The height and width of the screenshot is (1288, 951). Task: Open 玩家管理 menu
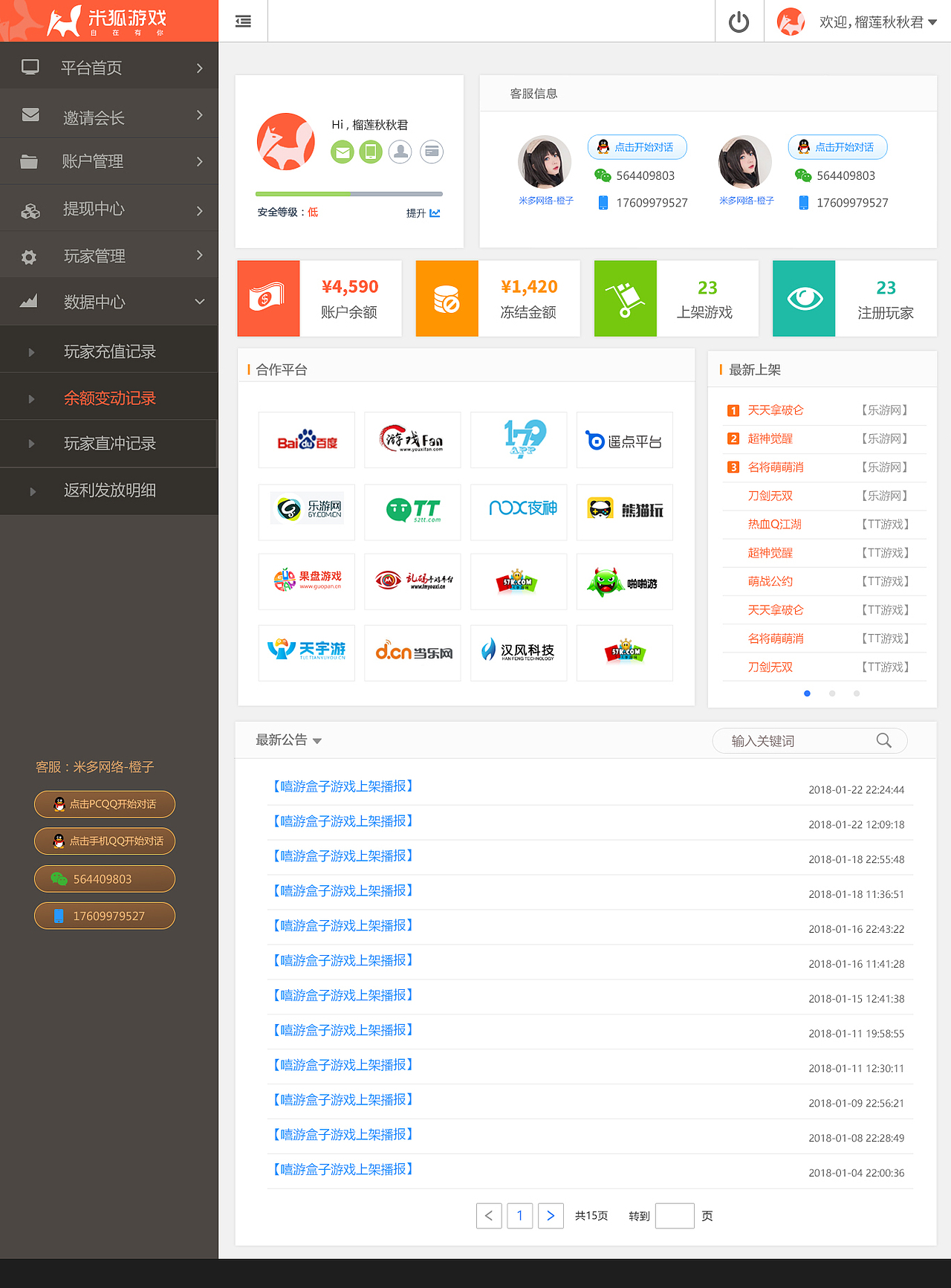tap(109, 256)
